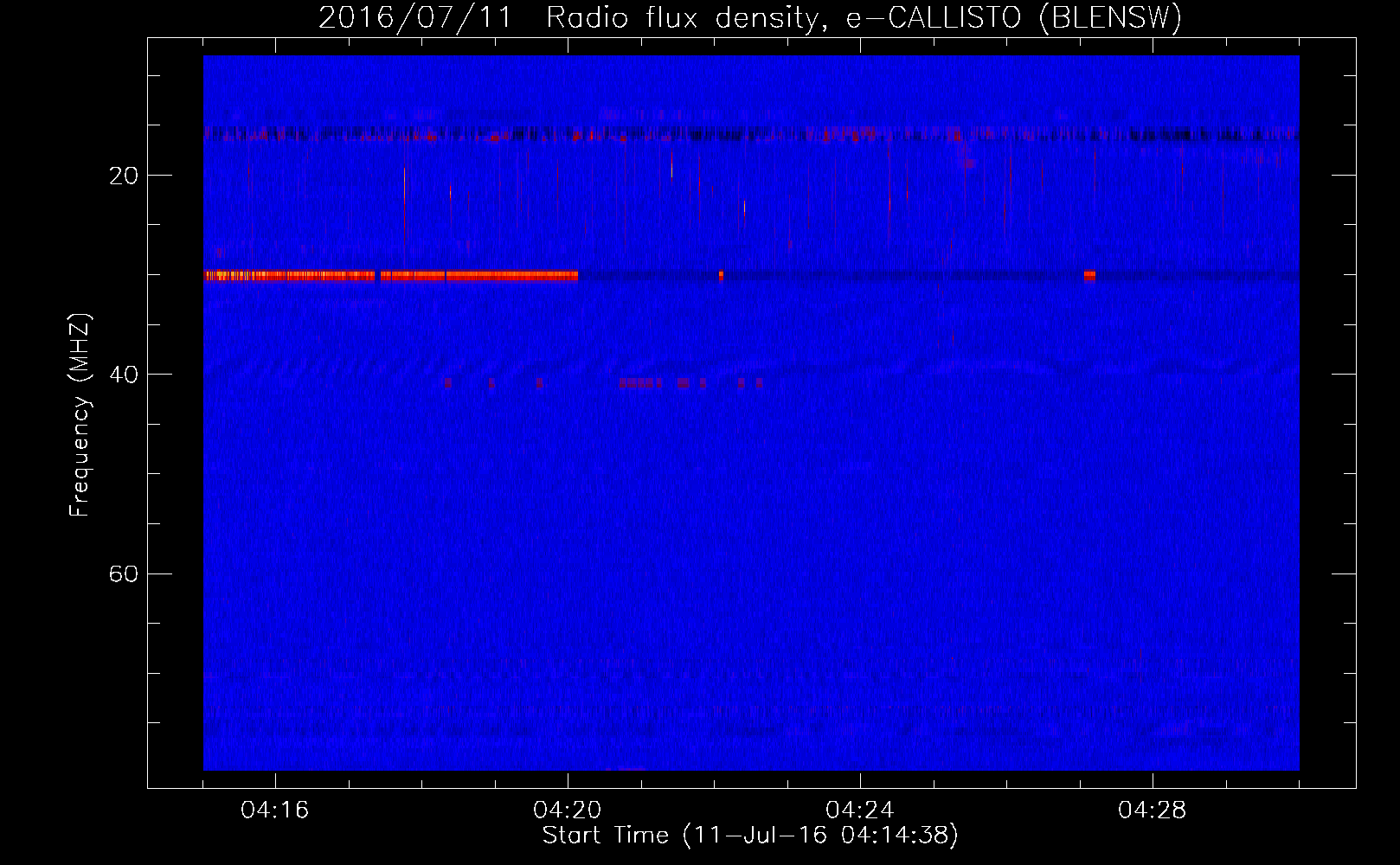Click the "Frequency (MHZ)" axis label
Viewport: 1400px width, 865px height.
80,415
